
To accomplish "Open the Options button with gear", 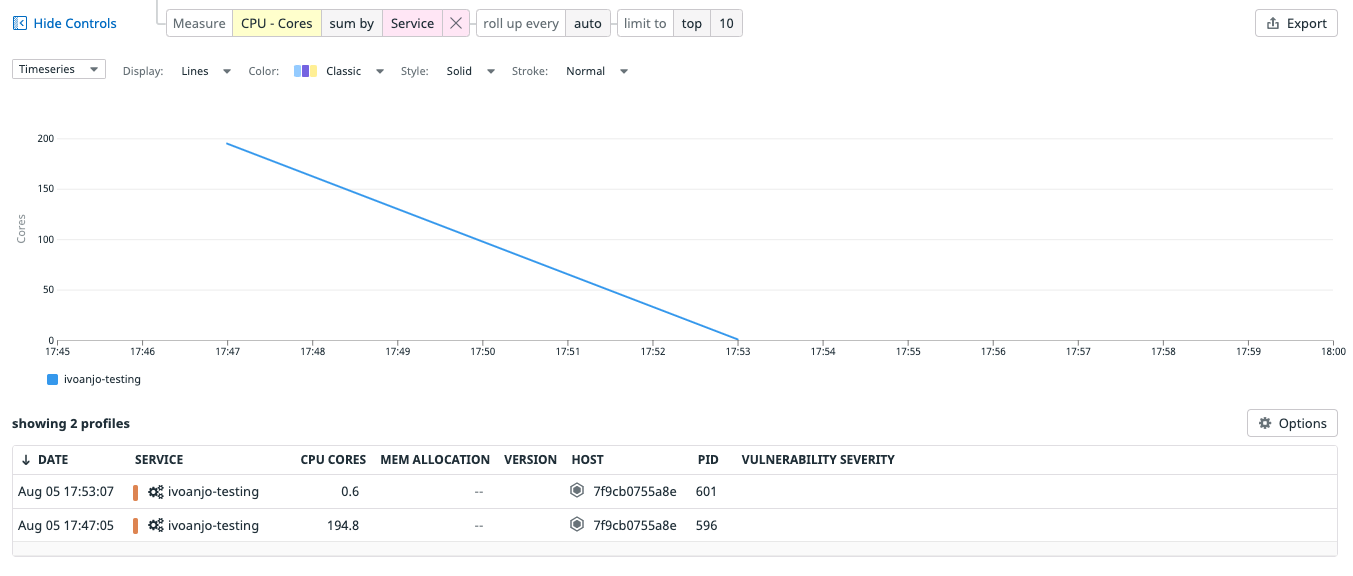I will coord(1292,423).
